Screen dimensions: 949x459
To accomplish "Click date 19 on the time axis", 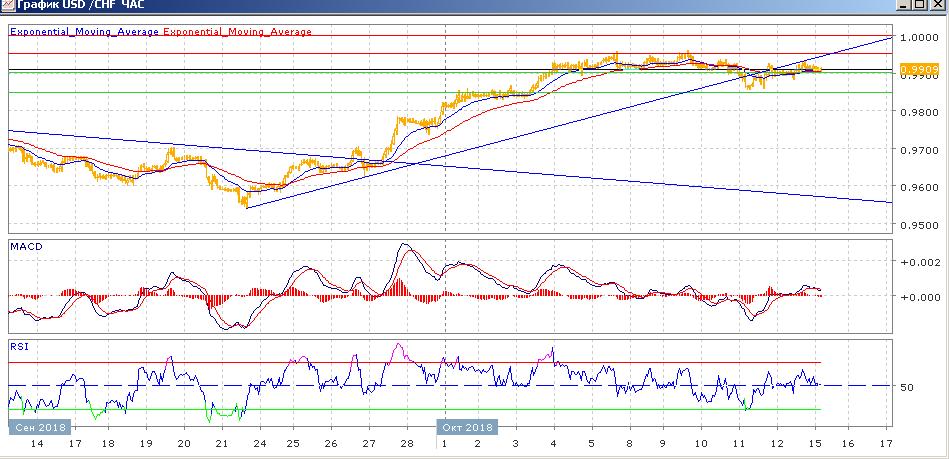I will pos(146,443).
